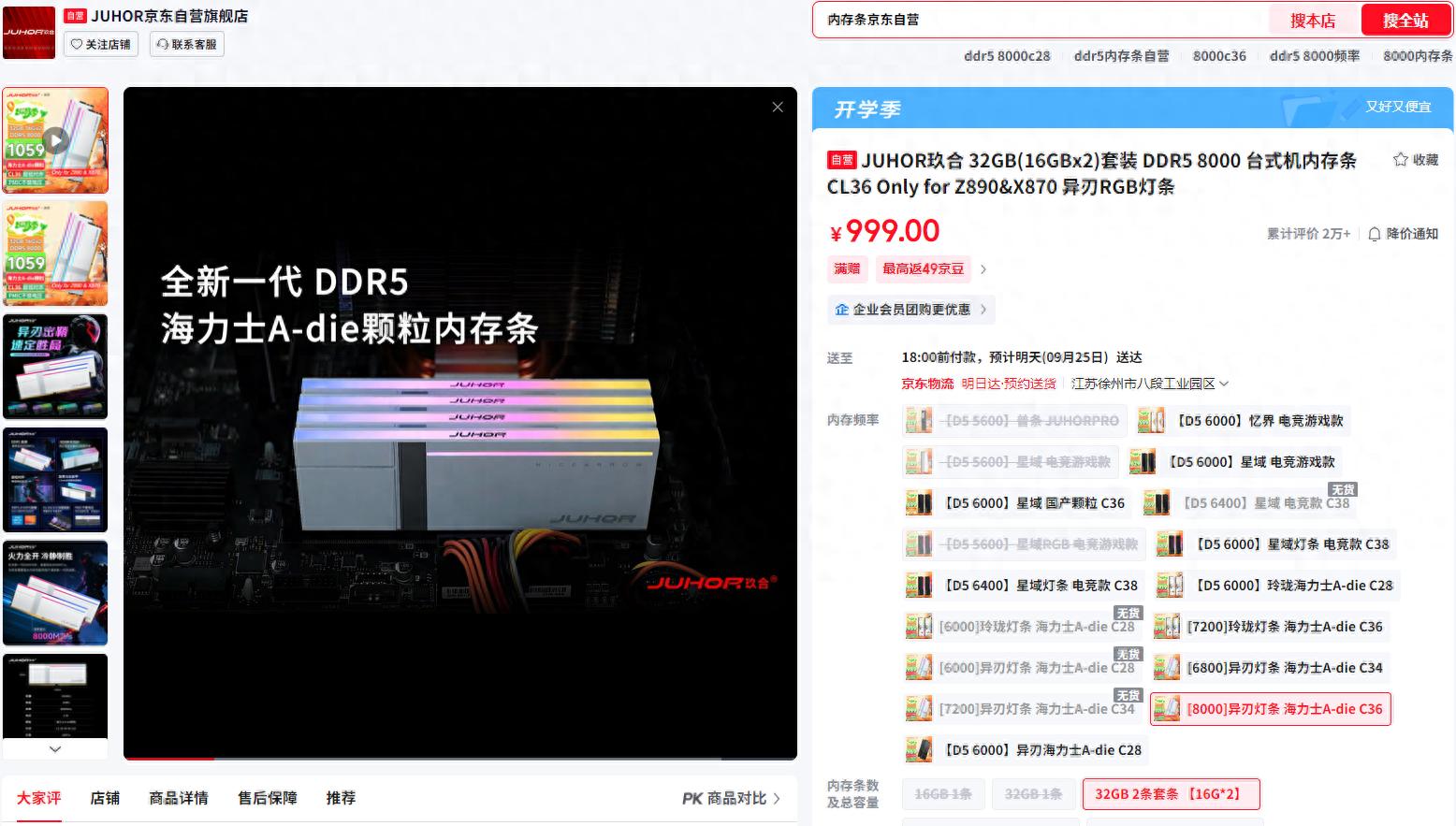Open the 最高返49京豆 promotion tag

[923, 268]
